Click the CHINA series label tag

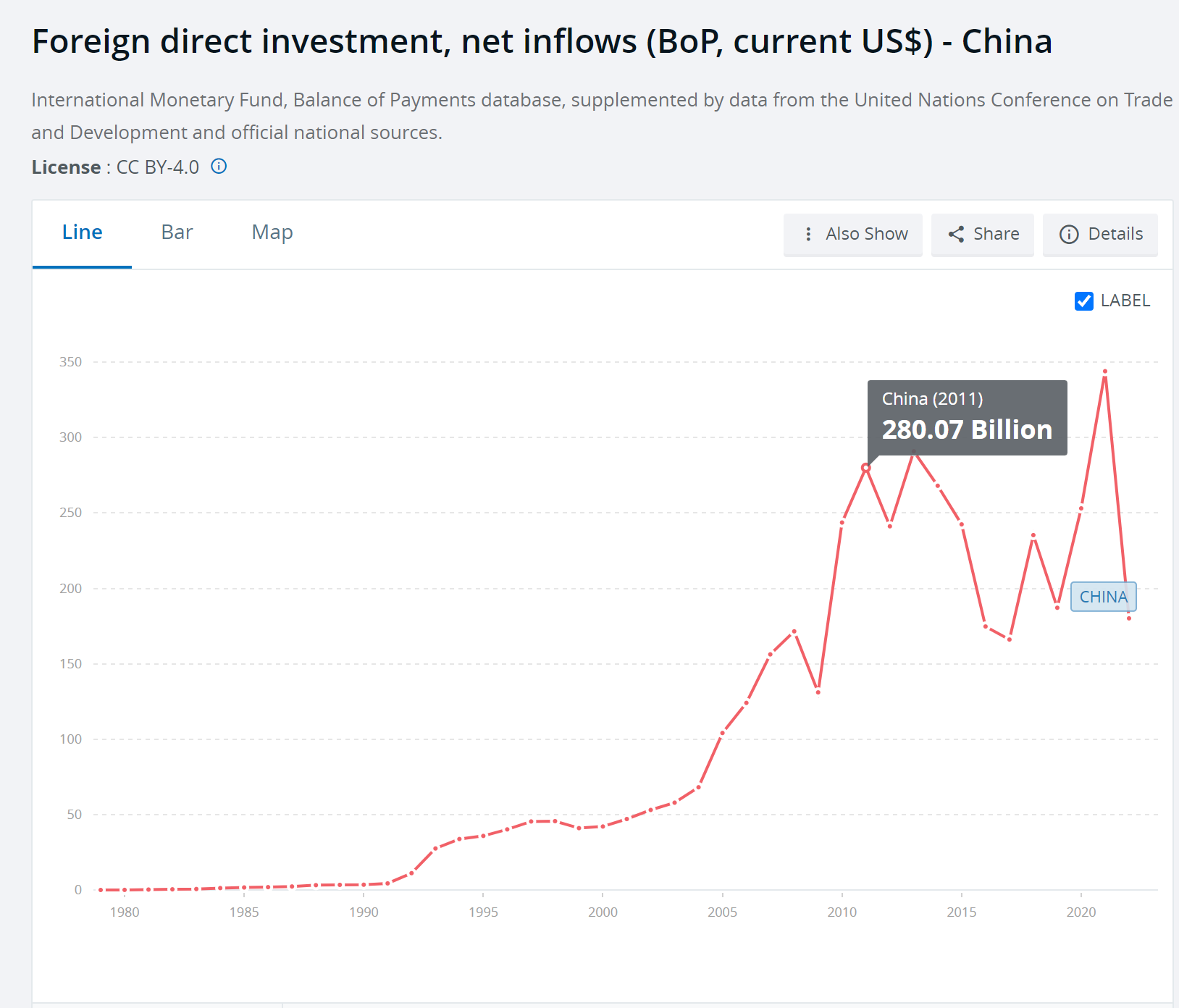(1103, 597)
